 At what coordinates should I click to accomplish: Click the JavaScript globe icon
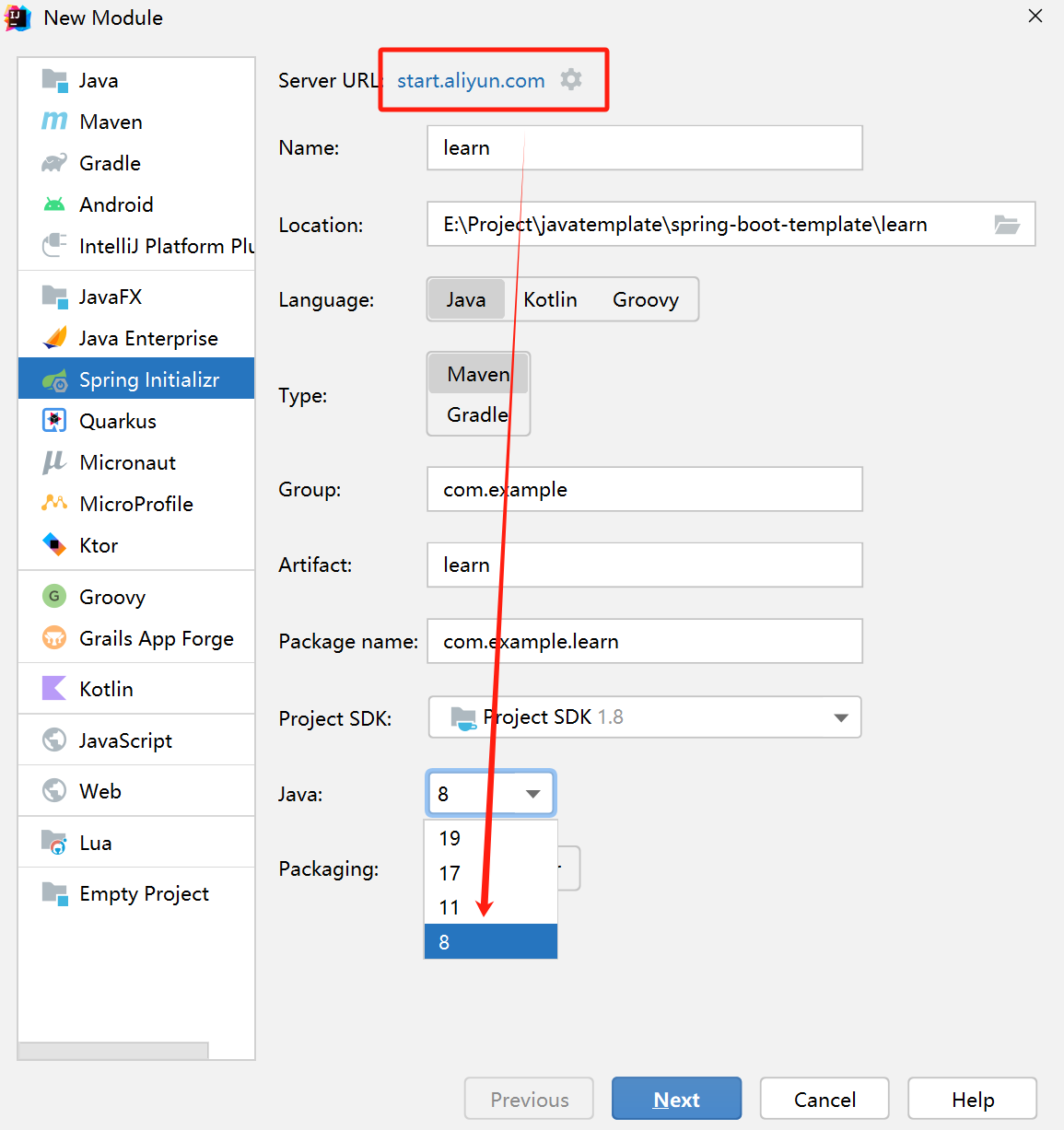click(54, 740)
